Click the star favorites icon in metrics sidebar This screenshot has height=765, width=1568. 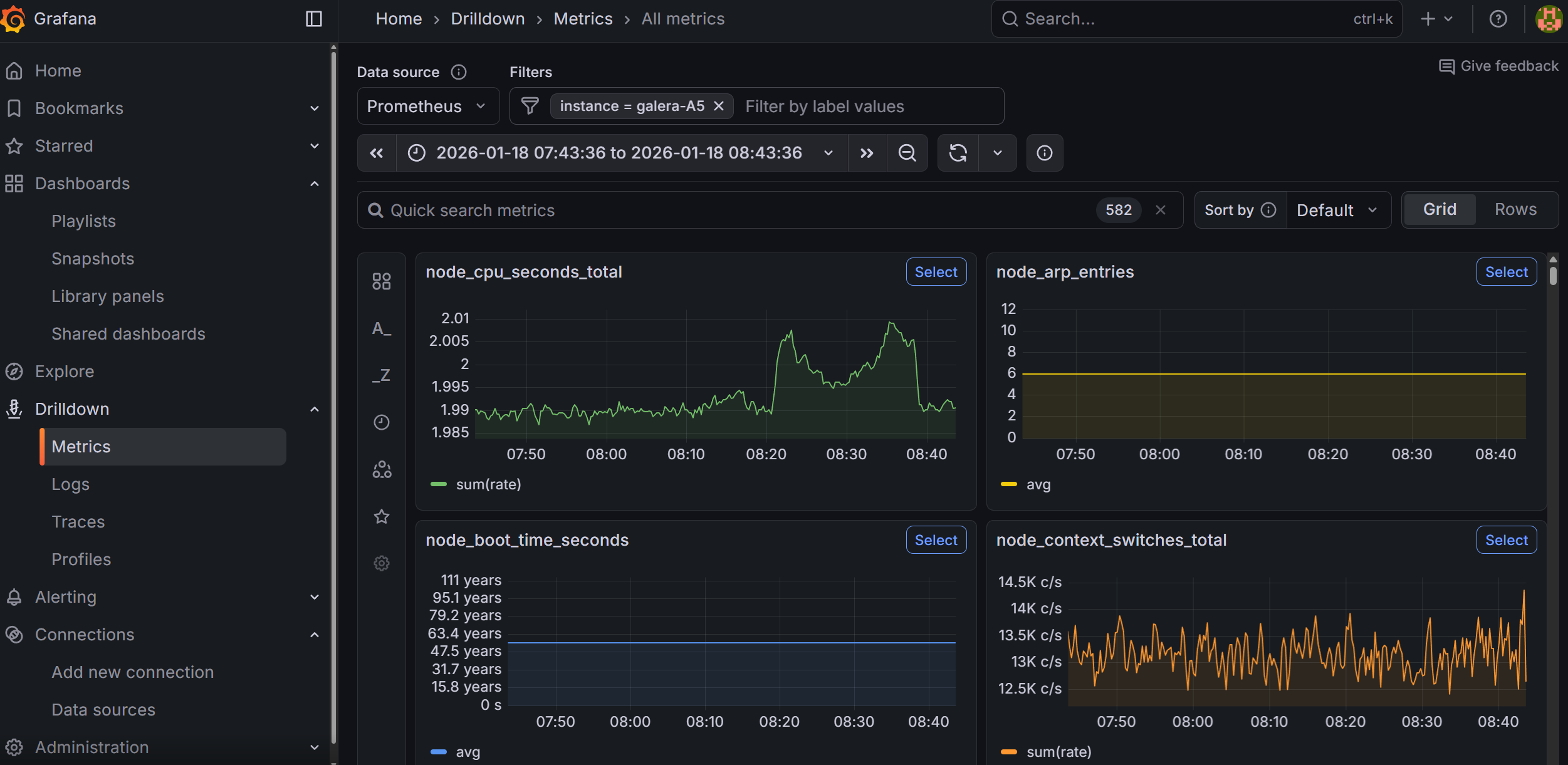pos(382,516)
